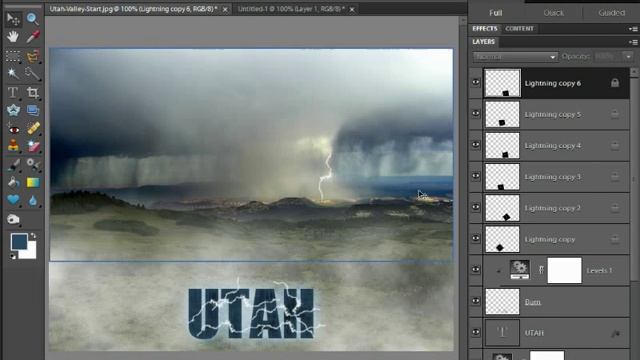Viewport: 640px width, 360px height.
Task: Switch to Untitled-1 document tab
Action: coord(291,9)
